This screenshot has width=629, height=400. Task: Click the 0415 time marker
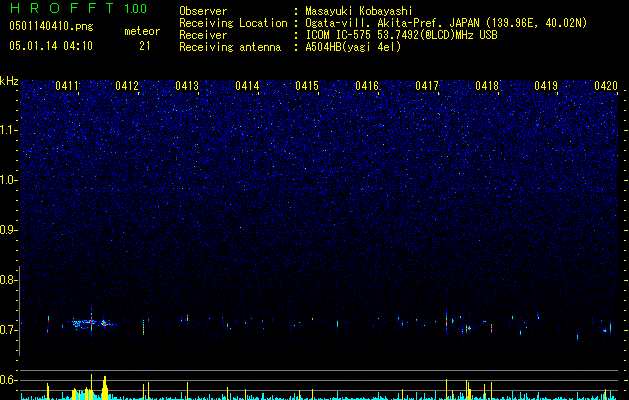(307, 86)
